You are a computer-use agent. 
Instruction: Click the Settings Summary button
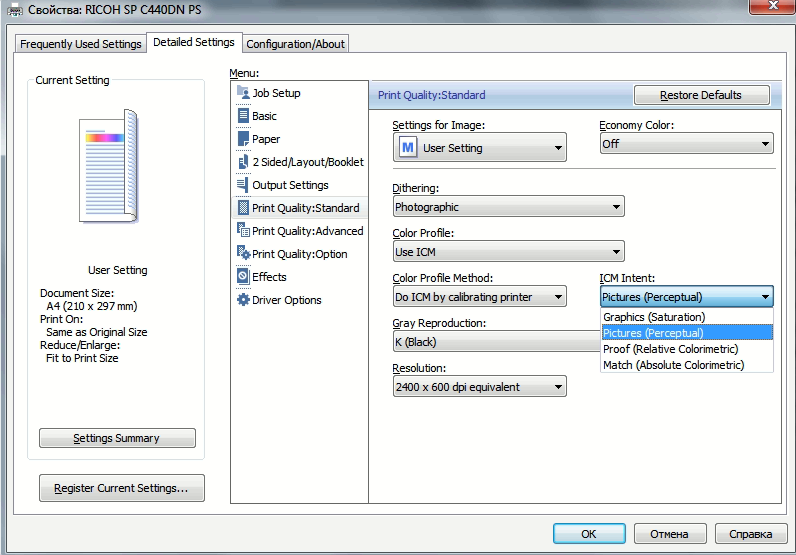tap(117, 438)
